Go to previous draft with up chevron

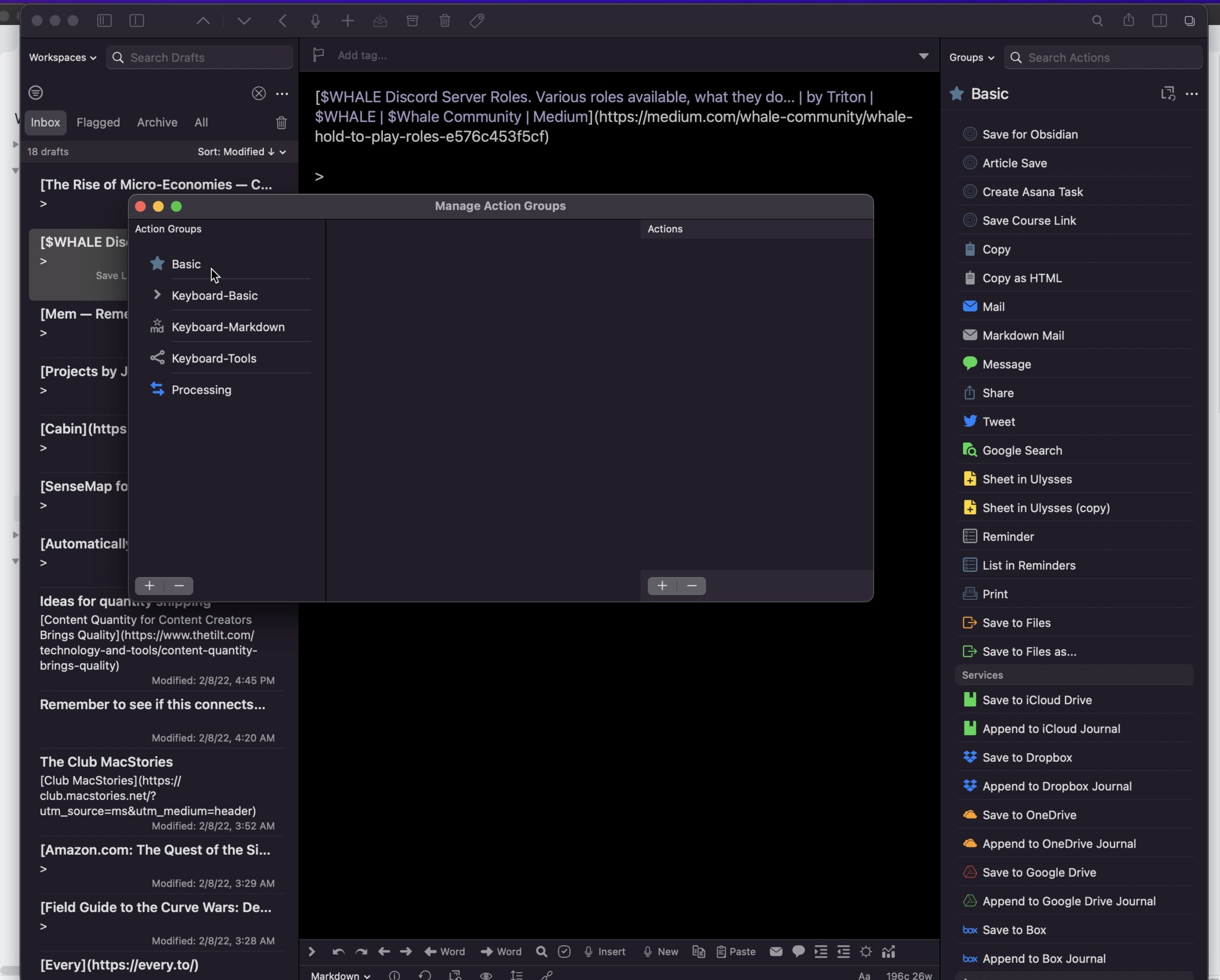coord(203,21)
